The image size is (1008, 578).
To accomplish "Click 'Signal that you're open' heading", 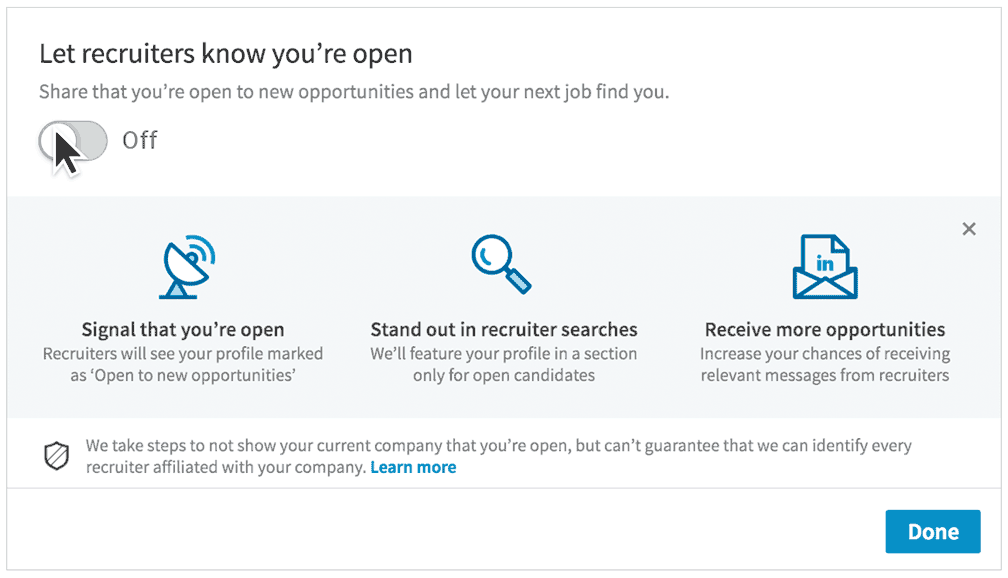I will pos(183,329).
